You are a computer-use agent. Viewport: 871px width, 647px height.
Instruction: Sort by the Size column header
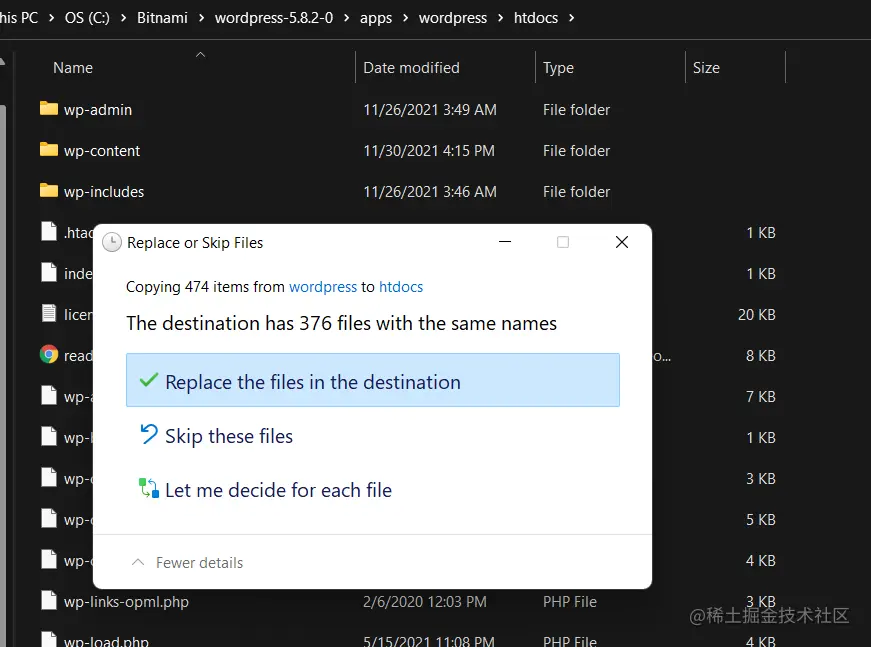pos(706,68)
